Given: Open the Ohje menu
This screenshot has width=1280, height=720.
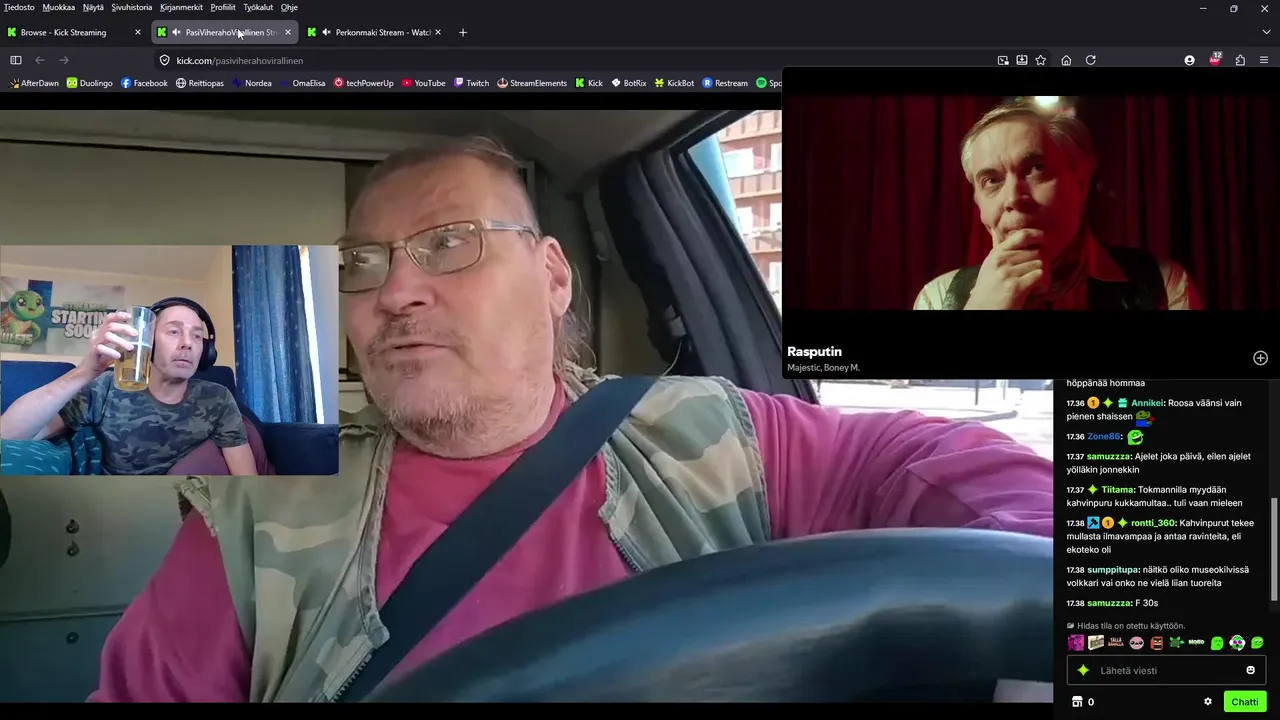Looking at the screenshot, I should (x=289, y=7).
